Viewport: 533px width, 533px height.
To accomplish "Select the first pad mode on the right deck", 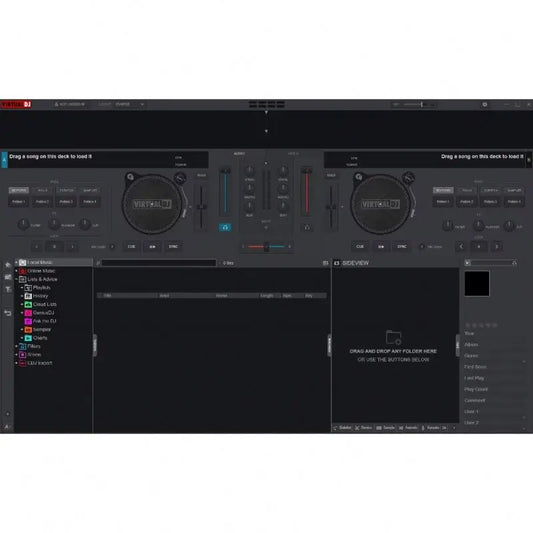I will click(443, 190).
